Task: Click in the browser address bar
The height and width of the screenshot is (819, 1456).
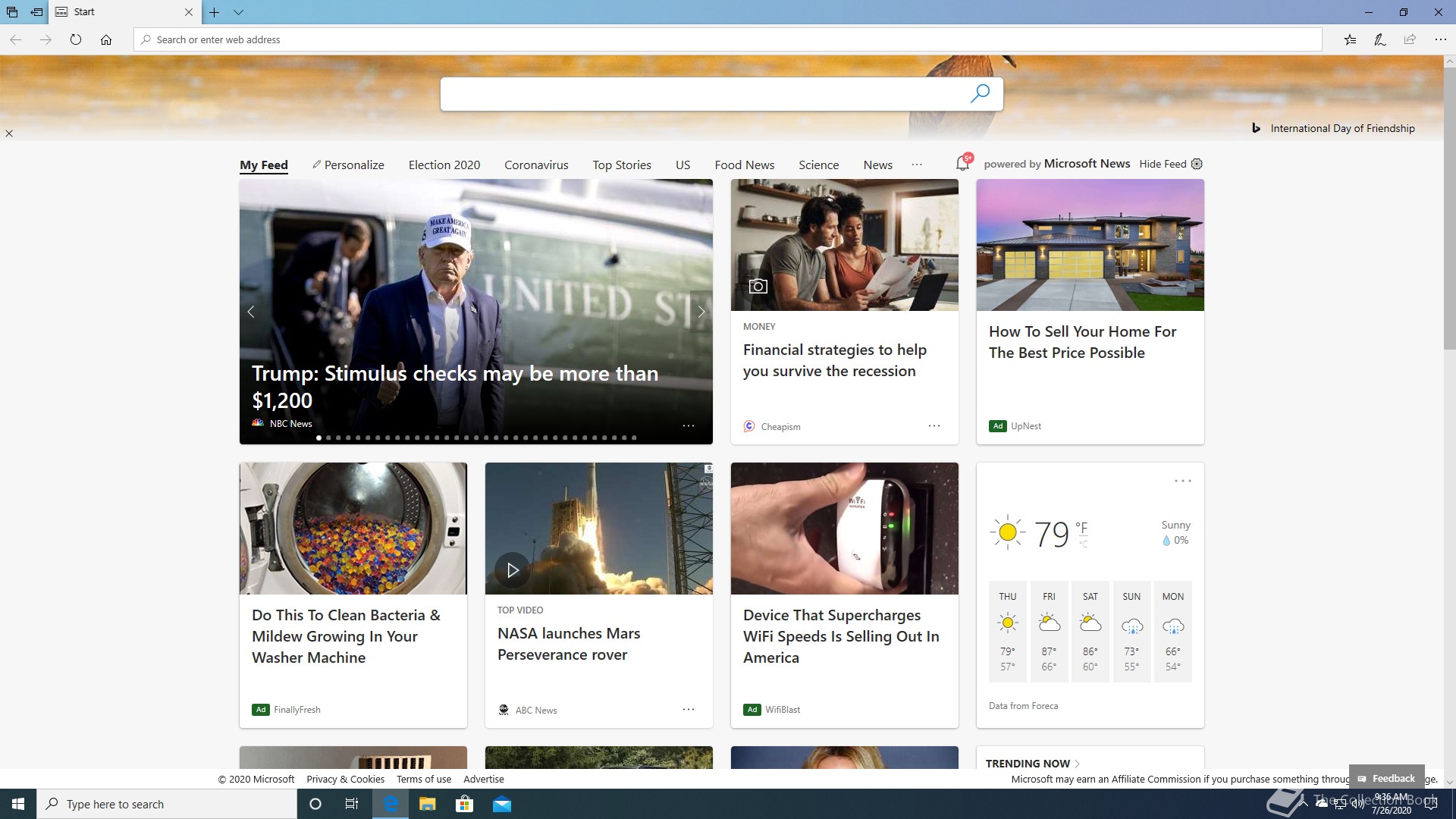Action: pyautogui.click(x=728, y=39)
